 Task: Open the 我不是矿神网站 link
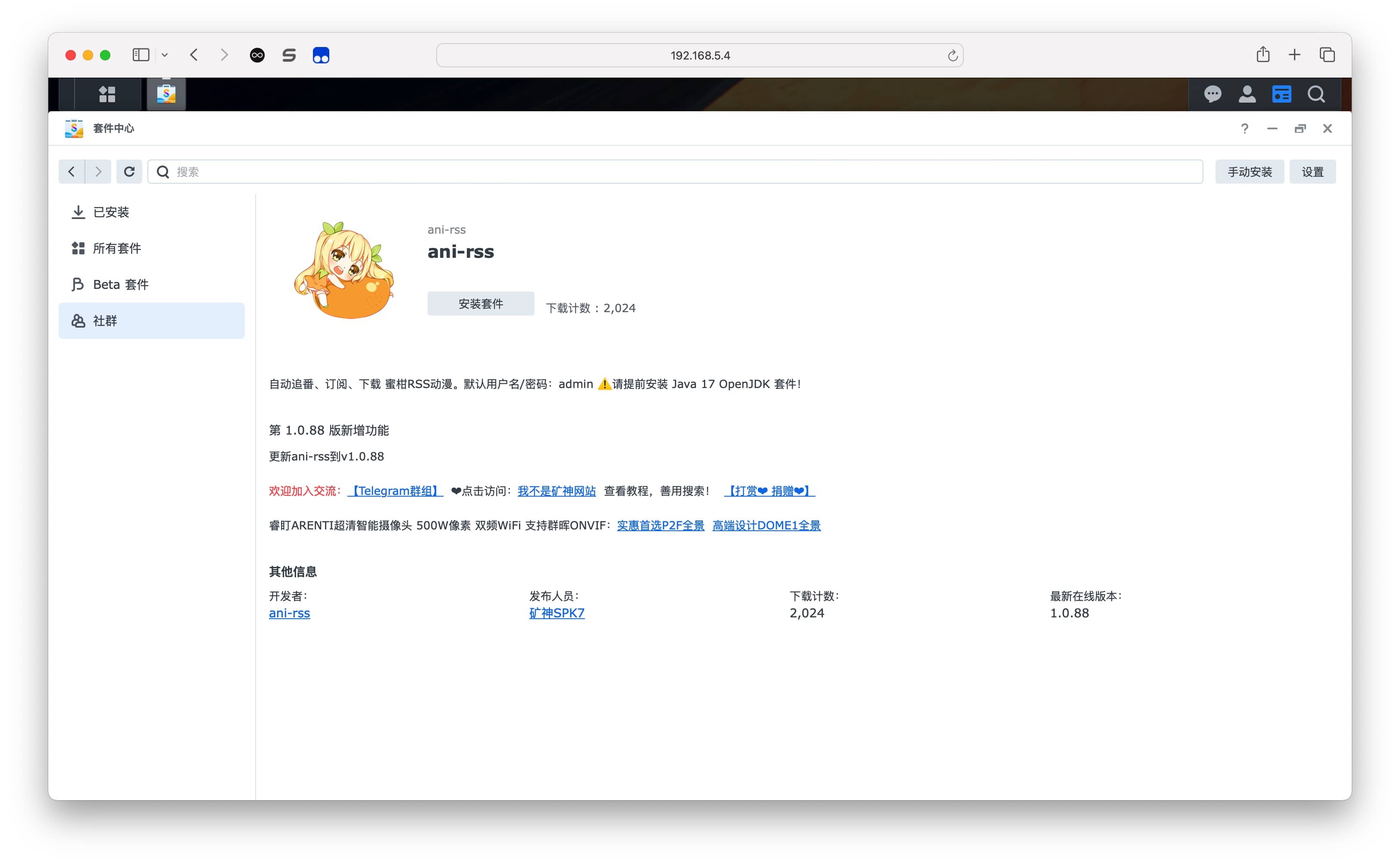[x=556, y=491]
